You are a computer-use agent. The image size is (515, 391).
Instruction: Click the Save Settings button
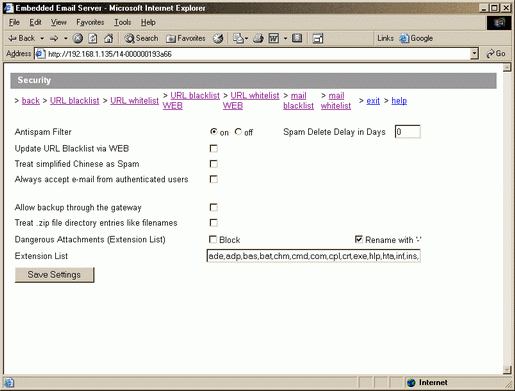click(54, 275)
